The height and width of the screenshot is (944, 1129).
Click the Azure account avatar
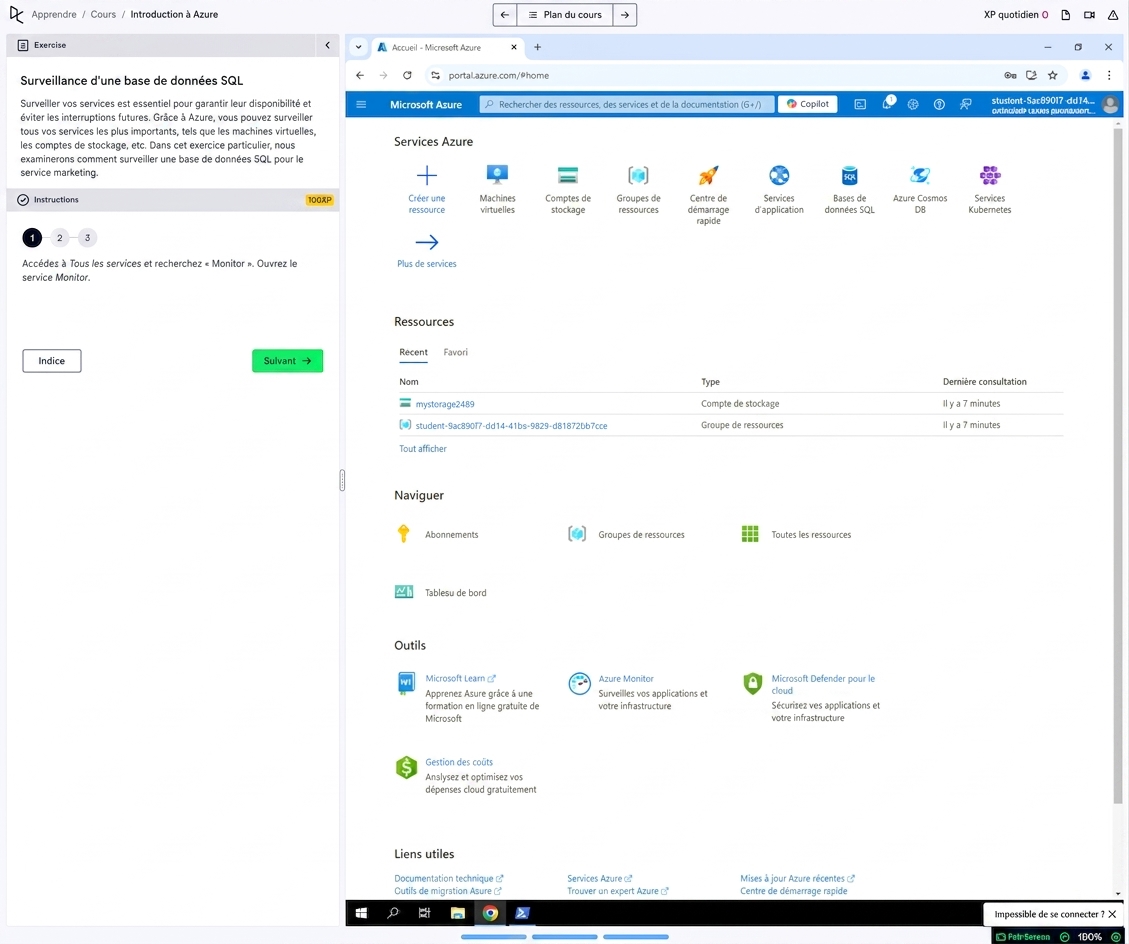coord(1110,104)
